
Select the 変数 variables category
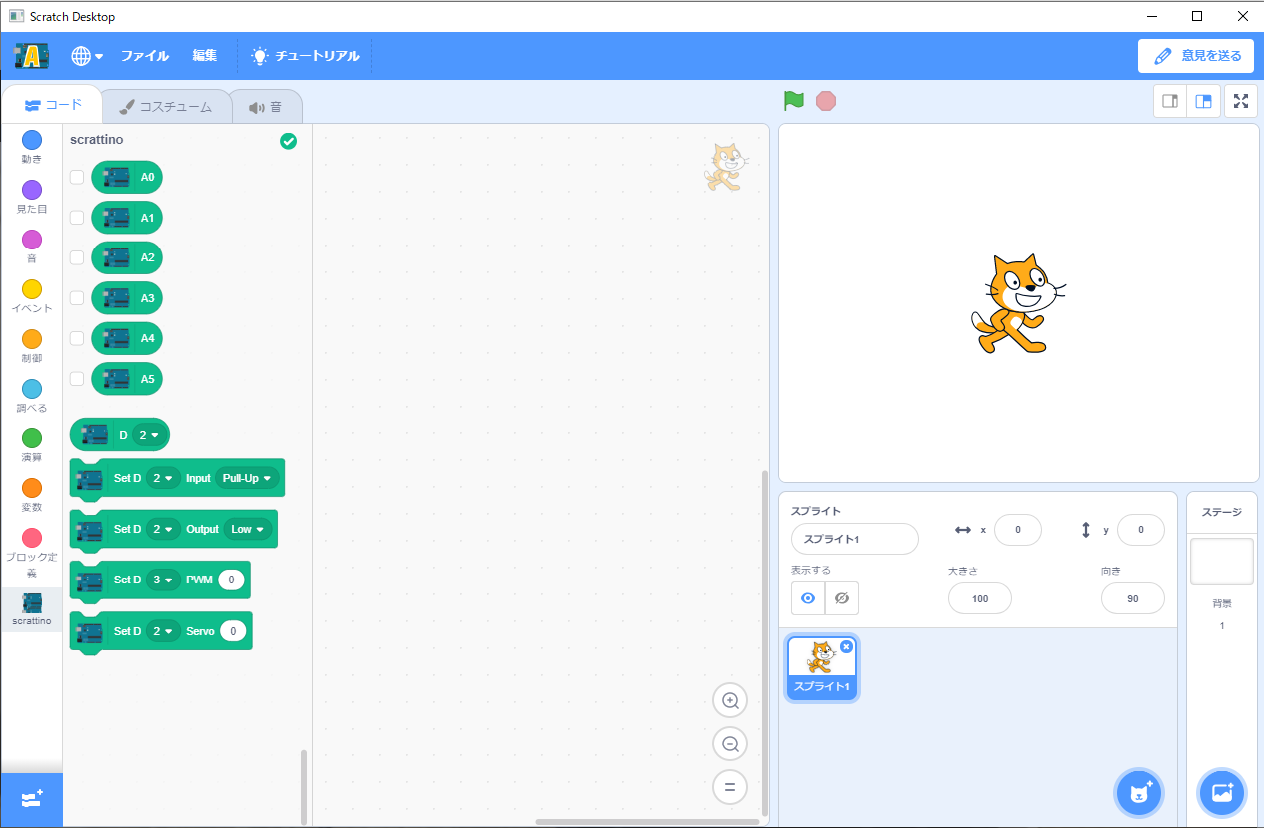click(32, 495)
